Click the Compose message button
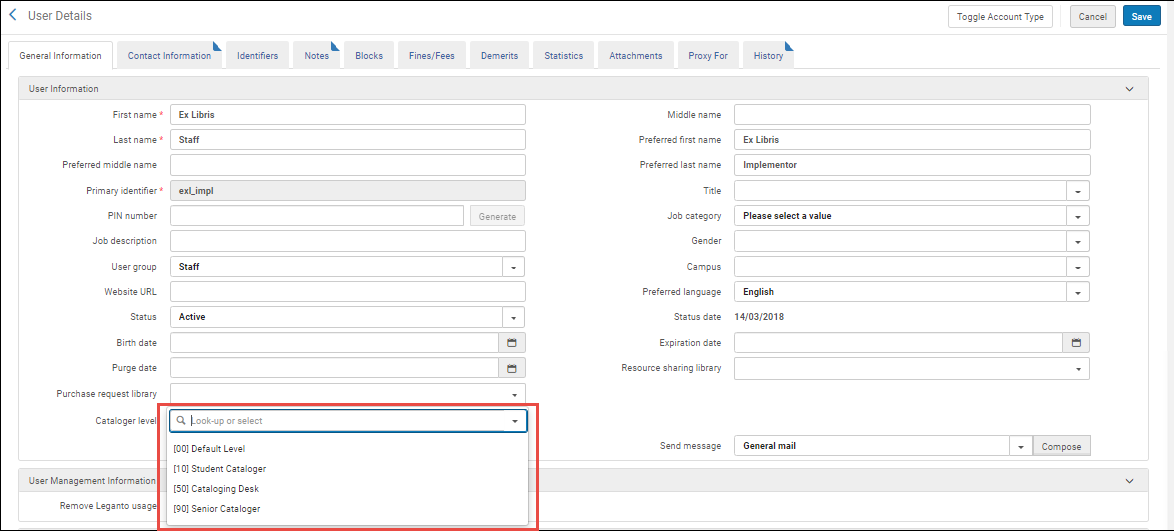Screen dimensions: 1174x531 [1062, 446]
